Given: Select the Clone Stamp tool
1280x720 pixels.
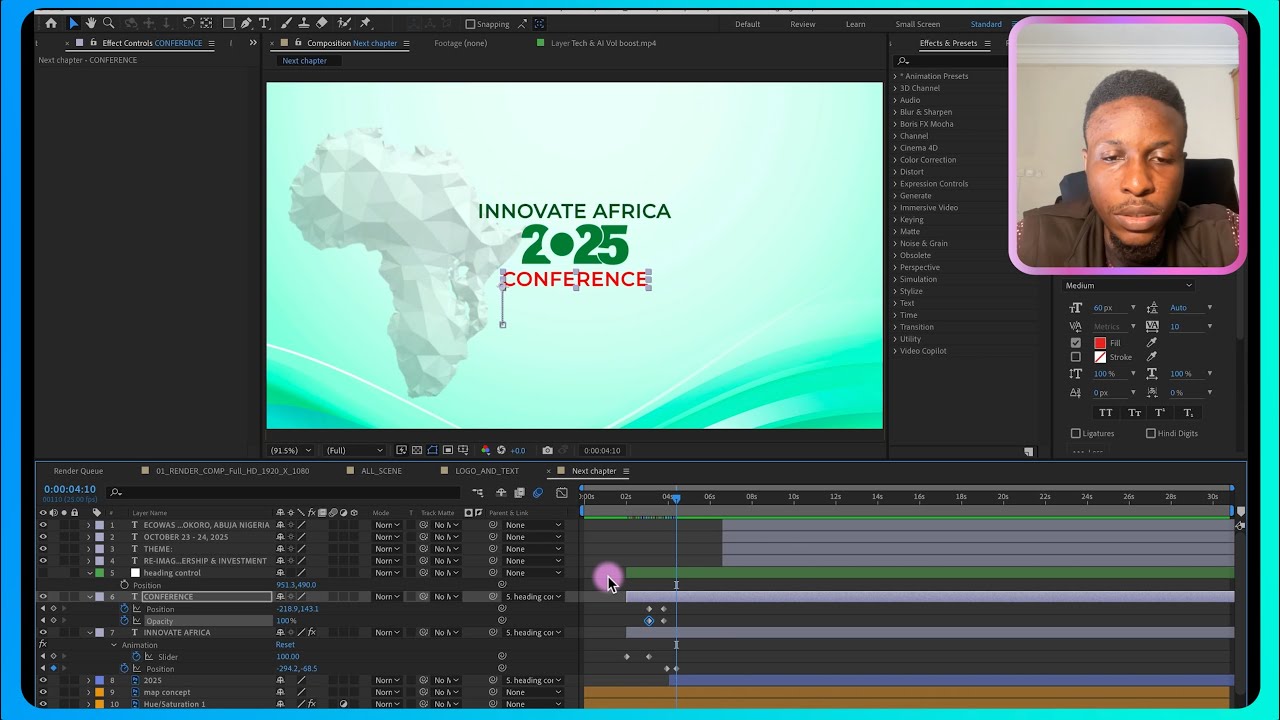Looking at the screenshot, I should (303, 23).
